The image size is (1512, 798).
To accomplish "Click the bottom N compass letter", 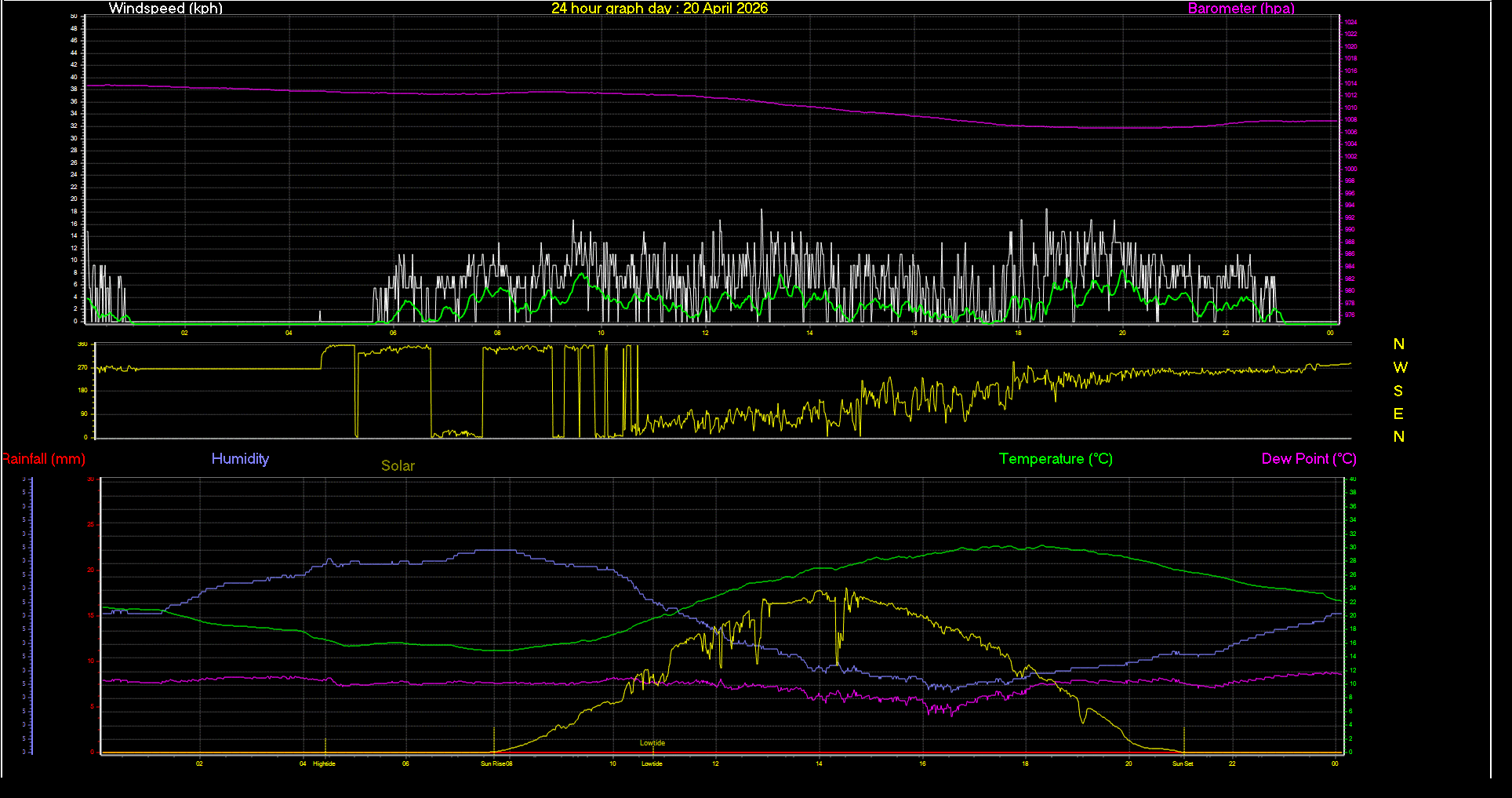I will [1400, 437].
